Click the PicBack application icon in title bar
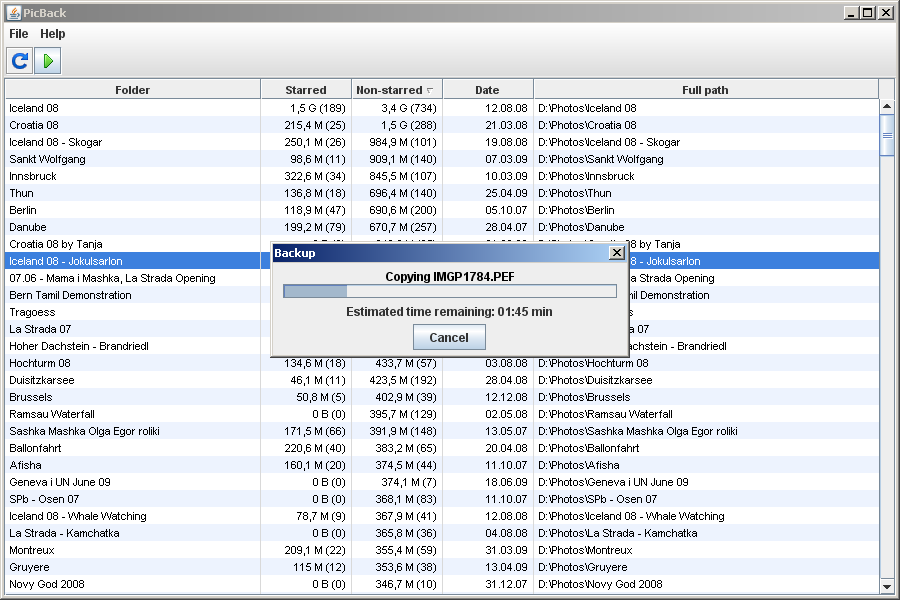This screenshot has height=600, width=900. tap(14, 12)
